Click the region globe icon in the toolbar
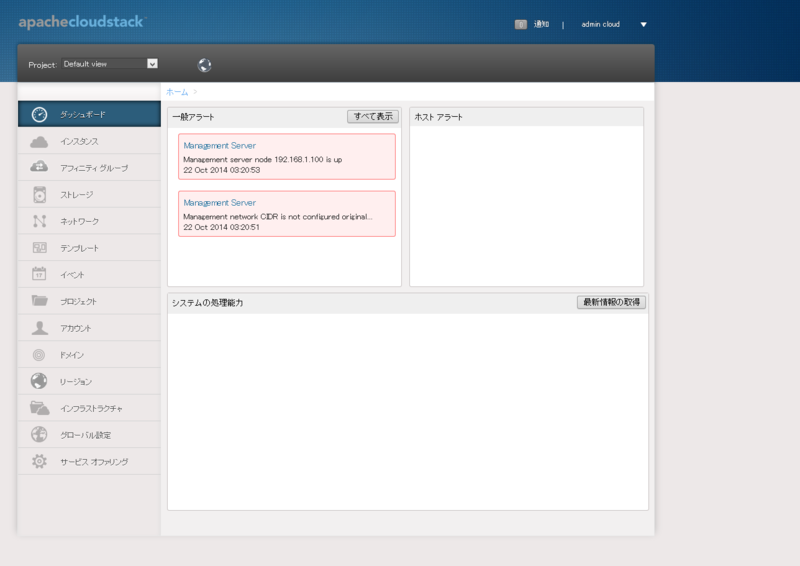Viewport: 800px width, 566px height. click(205, 65)
